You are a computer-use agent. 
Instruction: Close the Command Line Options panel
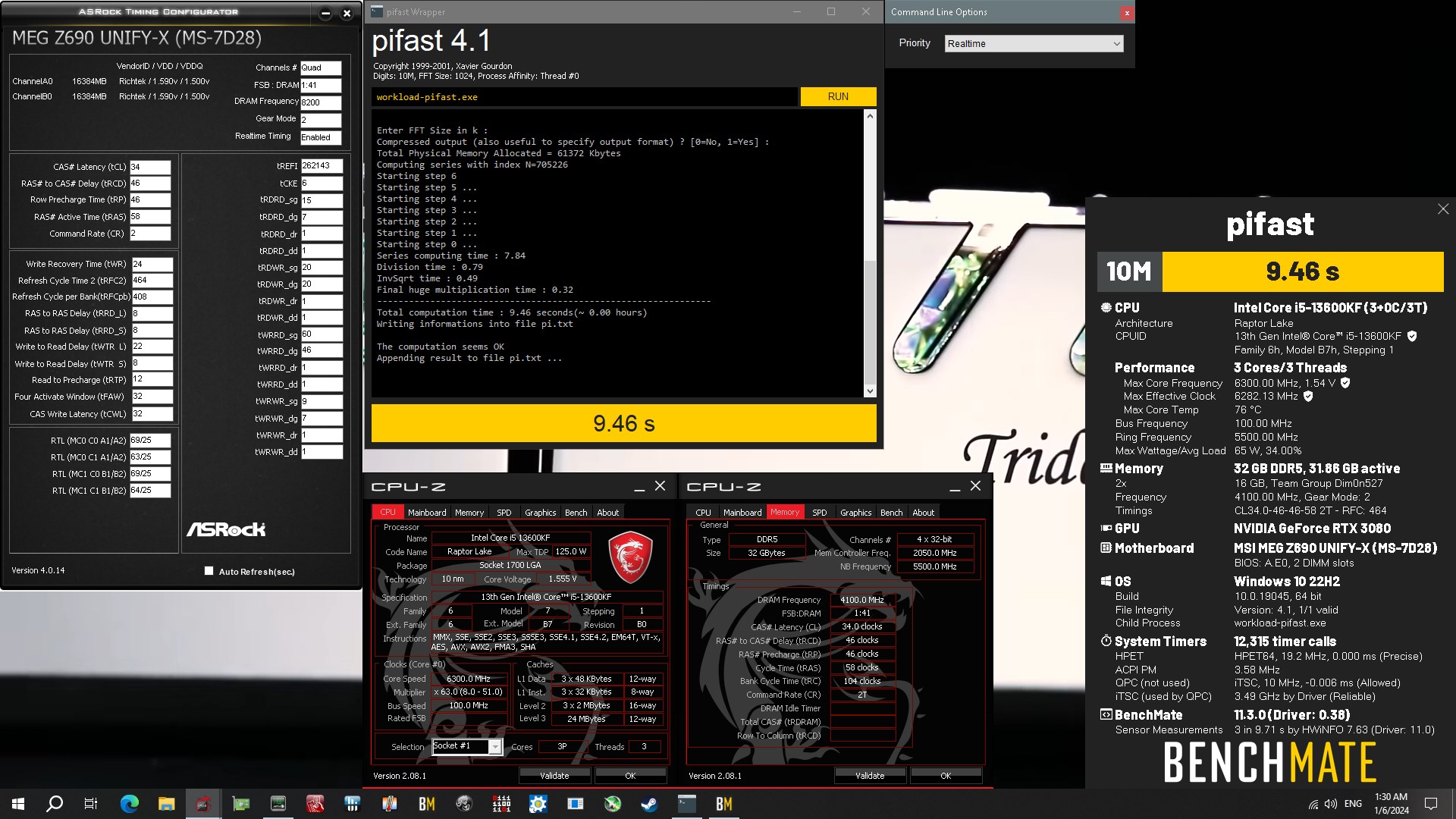point(1127,12)
